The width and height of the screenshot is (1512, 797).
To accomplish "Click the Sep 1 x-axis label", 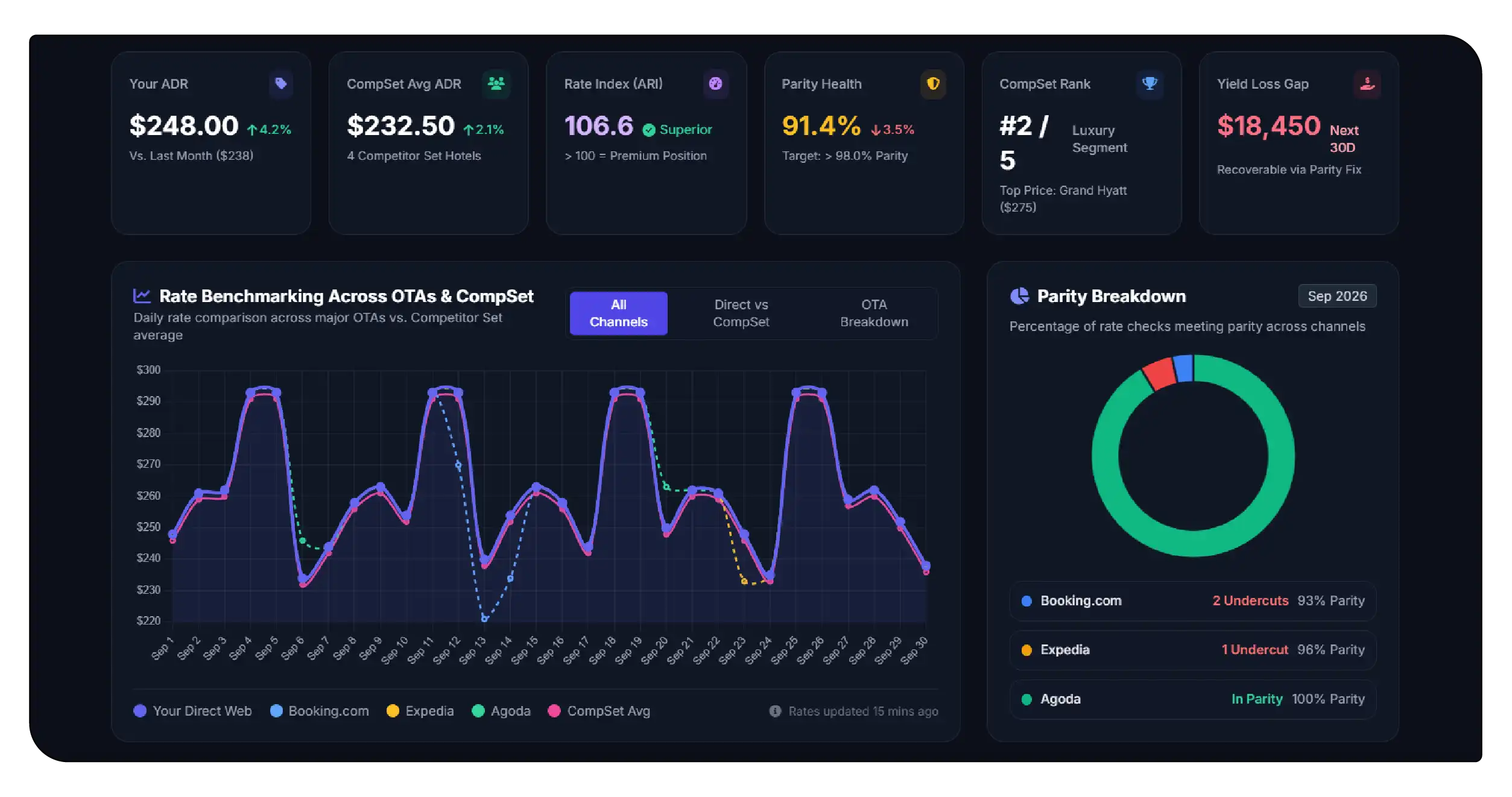I will click(163, 648).
